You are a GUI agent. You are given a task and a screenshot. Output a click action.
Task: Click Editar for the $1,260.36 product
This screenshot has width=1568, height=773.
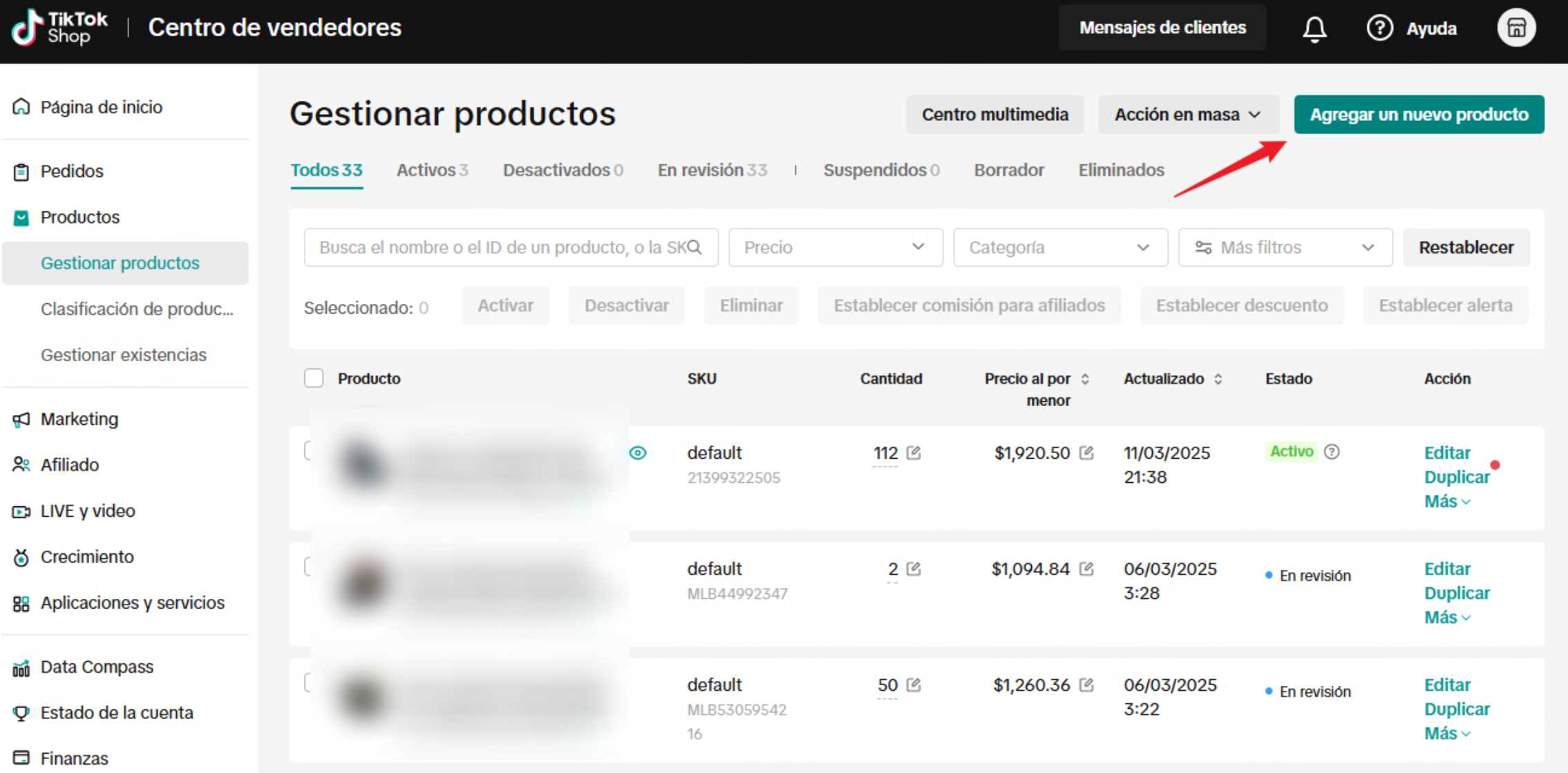point(1447,685)
